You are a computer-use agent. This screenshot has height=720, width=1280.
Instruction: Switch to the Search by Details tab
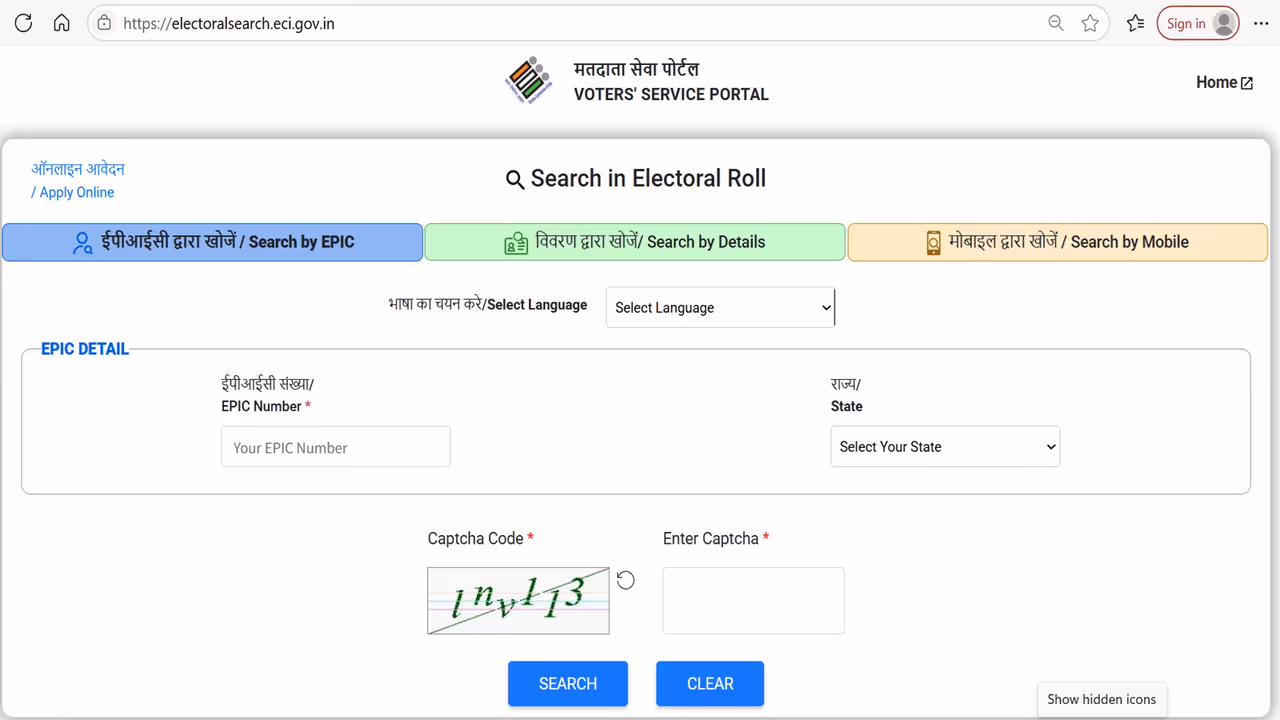point(635,242)
